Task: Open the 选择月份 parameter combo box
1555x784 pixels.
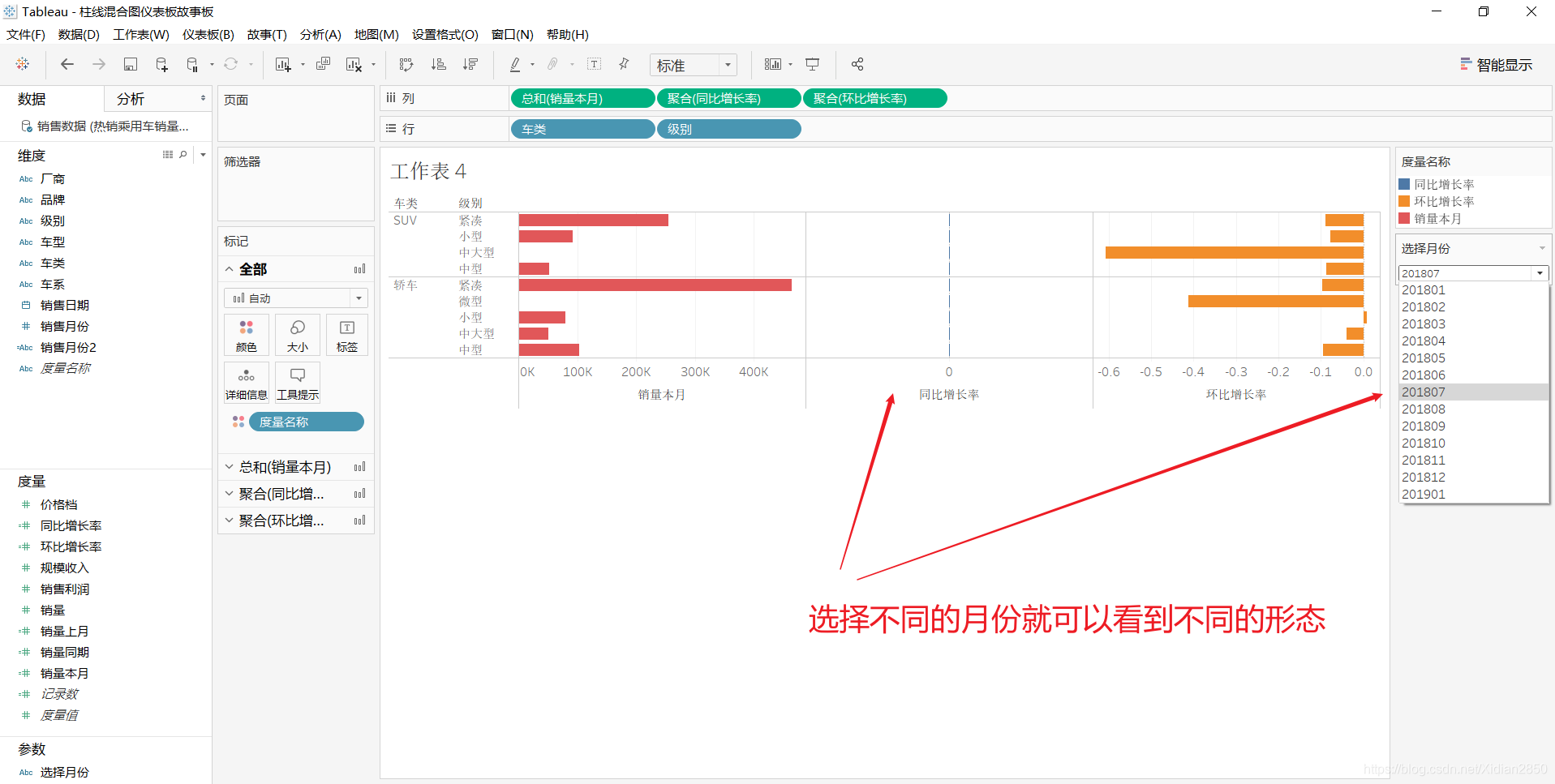Action: click(x=1473, y=273)
